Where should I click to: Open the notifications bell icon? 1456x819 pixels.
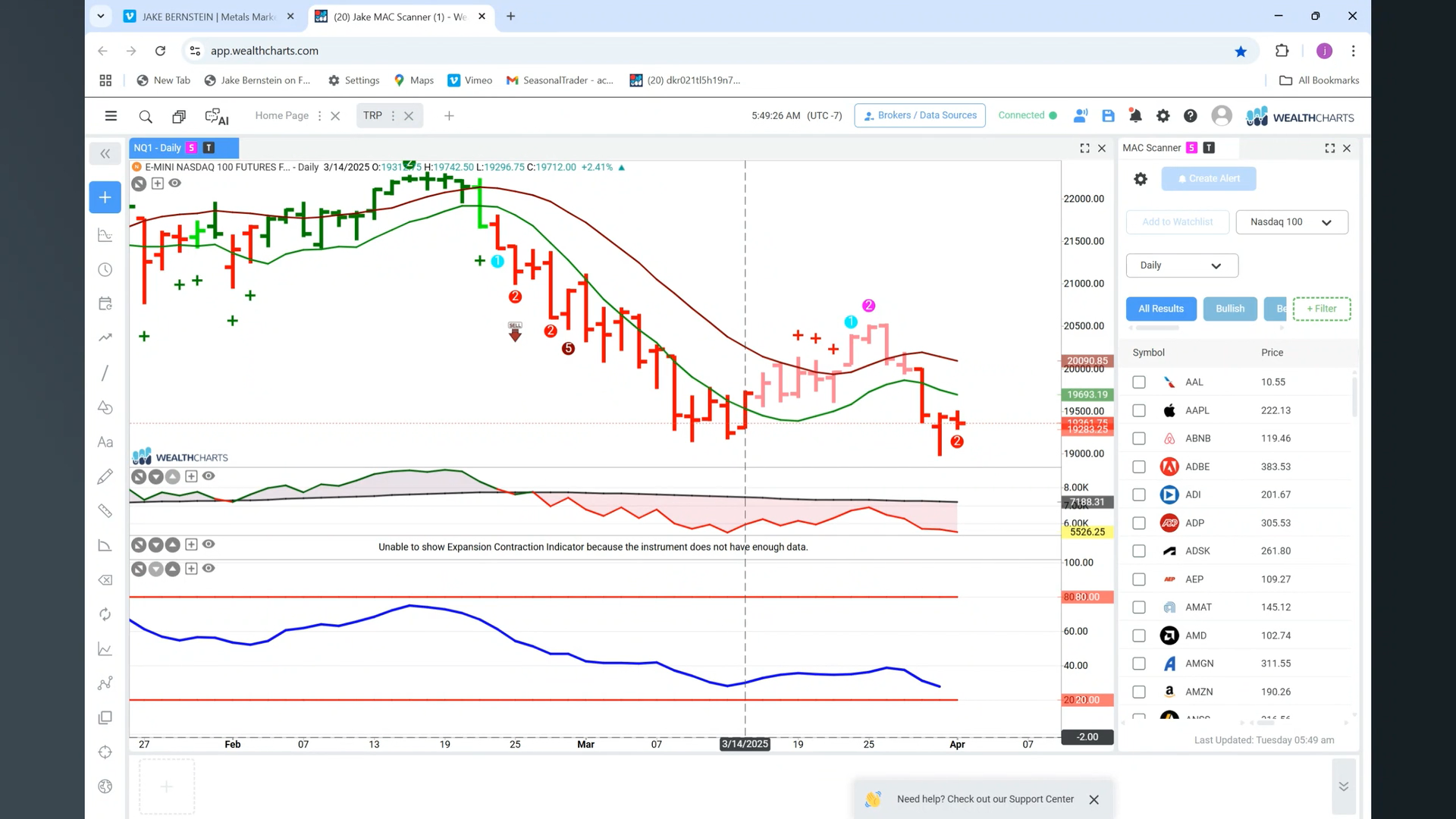1135,116
